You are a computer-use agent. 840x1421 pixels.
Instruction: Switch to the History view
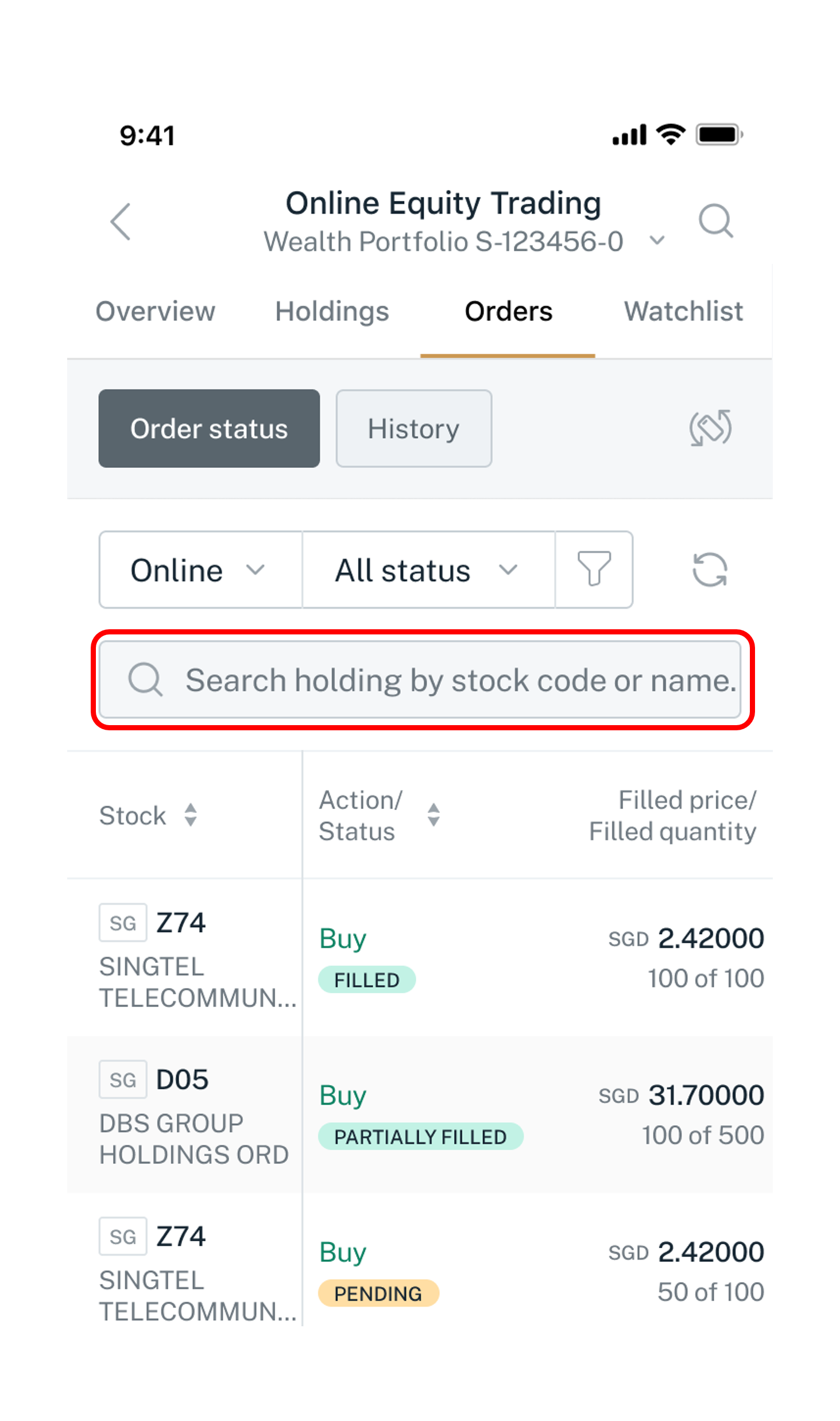pos(413,428)
